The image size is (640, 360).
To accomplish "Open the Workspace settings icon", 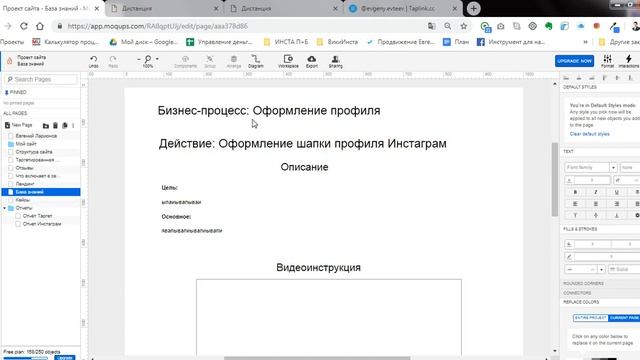I will tap(288, 61).
